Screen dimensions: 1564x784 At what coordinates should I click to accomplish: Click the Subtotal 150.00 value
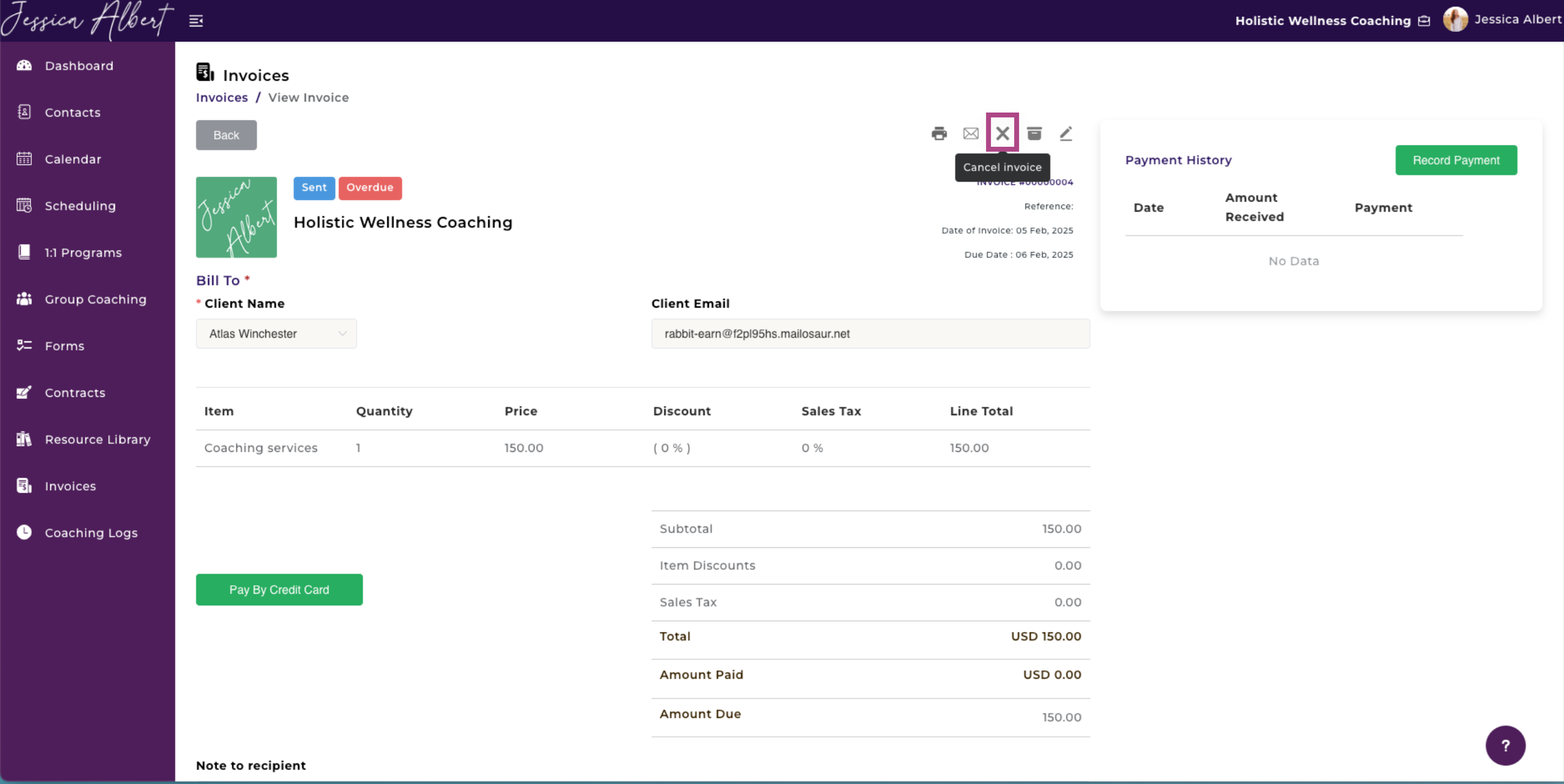(x=1061, y=529)
